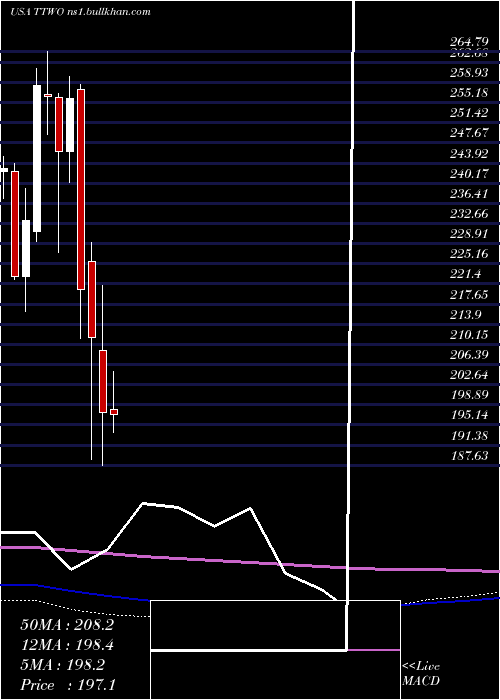Click the last small red candlestick
This screenshot has height=700, width=500.
coord(114,412)
